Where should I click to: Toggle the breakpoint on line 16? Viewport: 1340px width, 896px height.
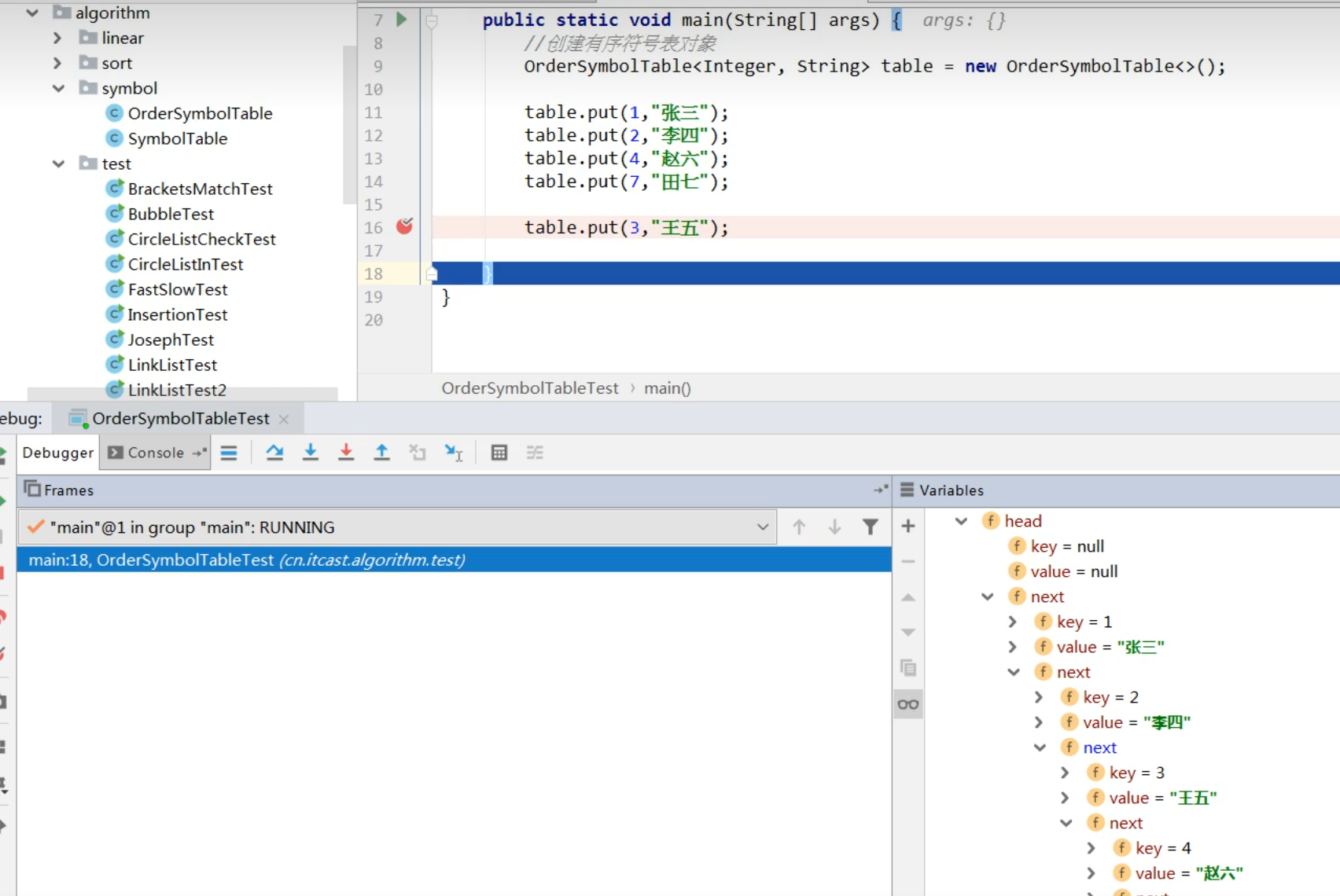point(404,227)
